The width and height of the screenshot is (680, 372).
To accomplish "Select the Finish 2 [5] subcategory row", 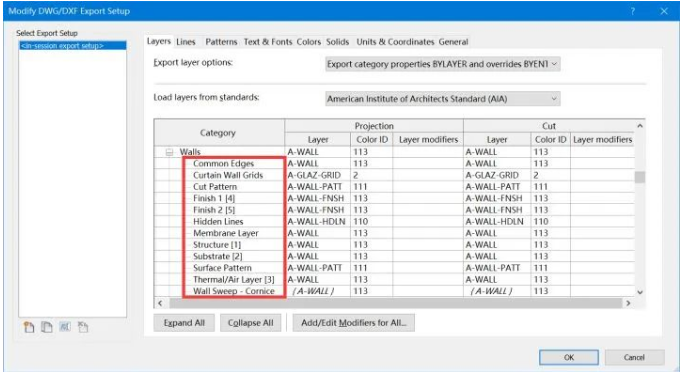I will [394, 210].
